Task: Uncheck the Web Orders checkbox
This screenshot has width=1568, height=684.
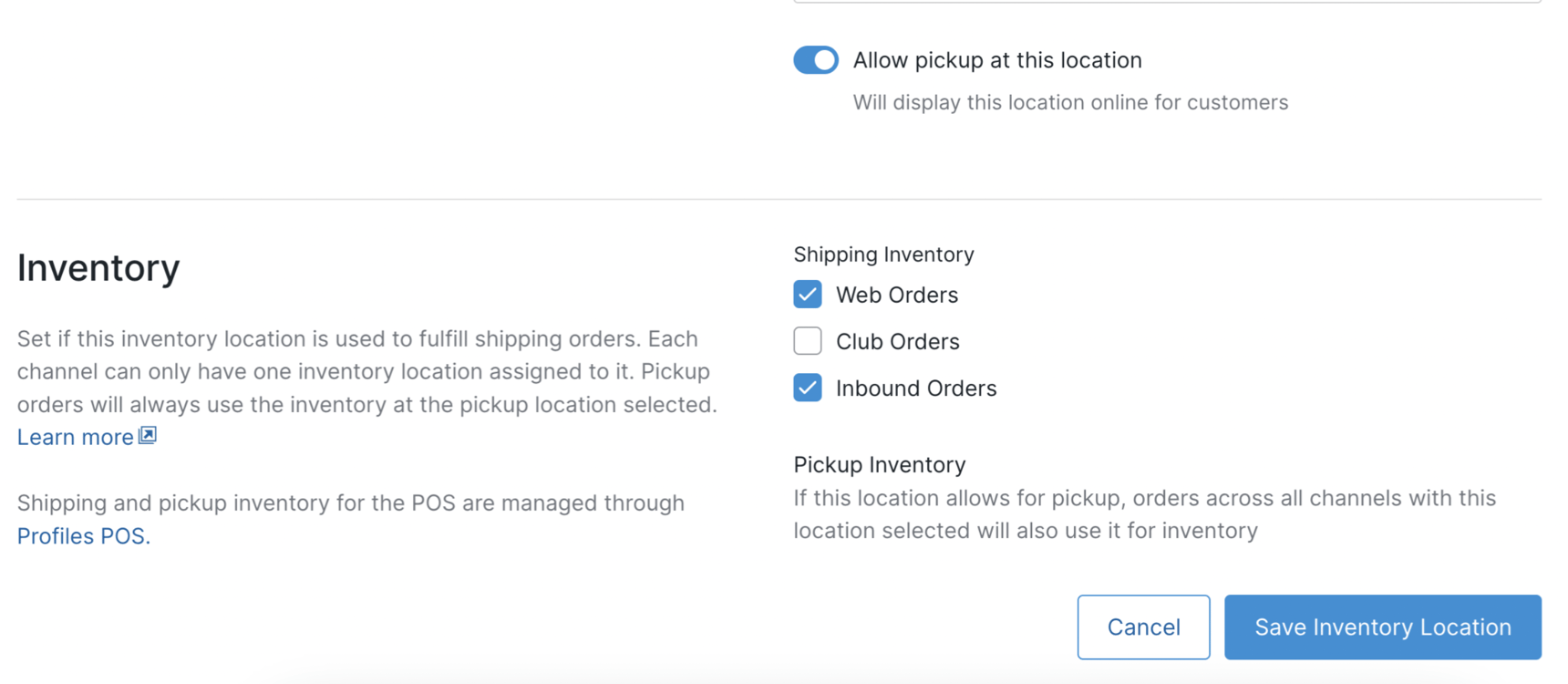Action: tap(808, 294)
